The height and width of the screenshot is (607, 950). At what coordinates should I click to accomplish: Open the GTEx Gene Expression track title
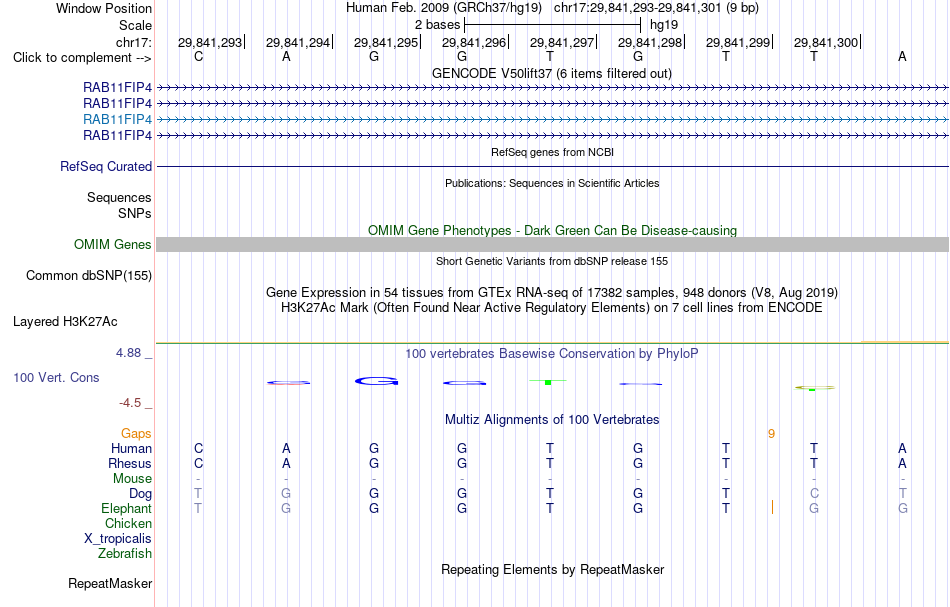(x=552, y=293)
